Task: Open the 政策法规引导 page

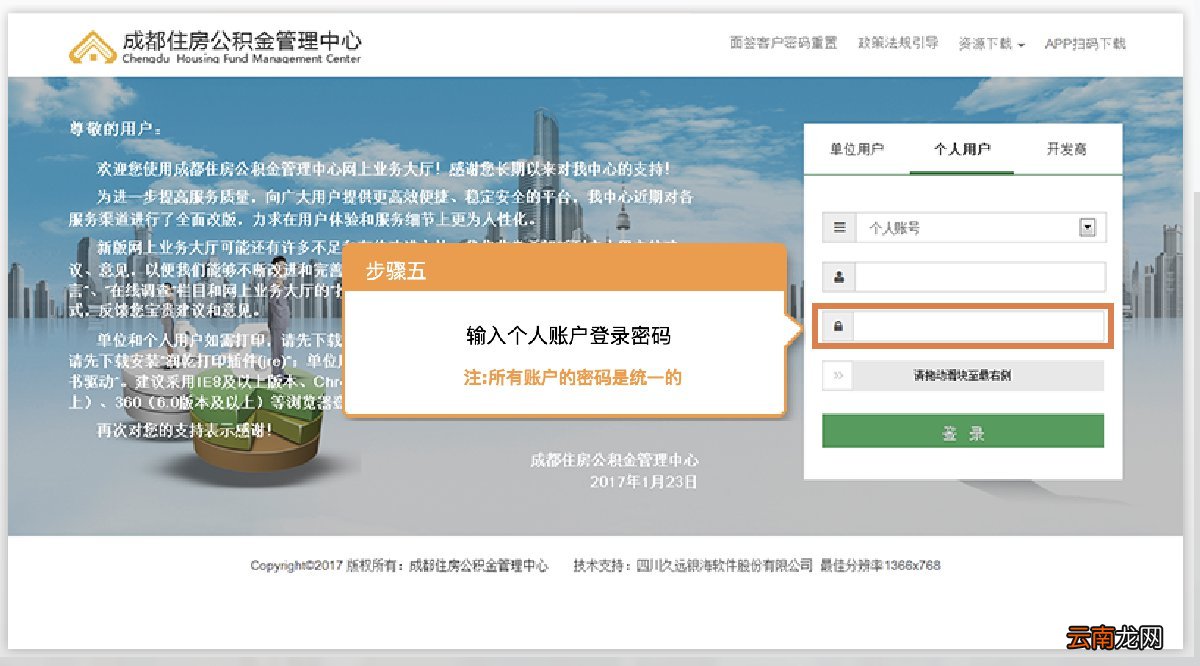Action: point(897,44)
